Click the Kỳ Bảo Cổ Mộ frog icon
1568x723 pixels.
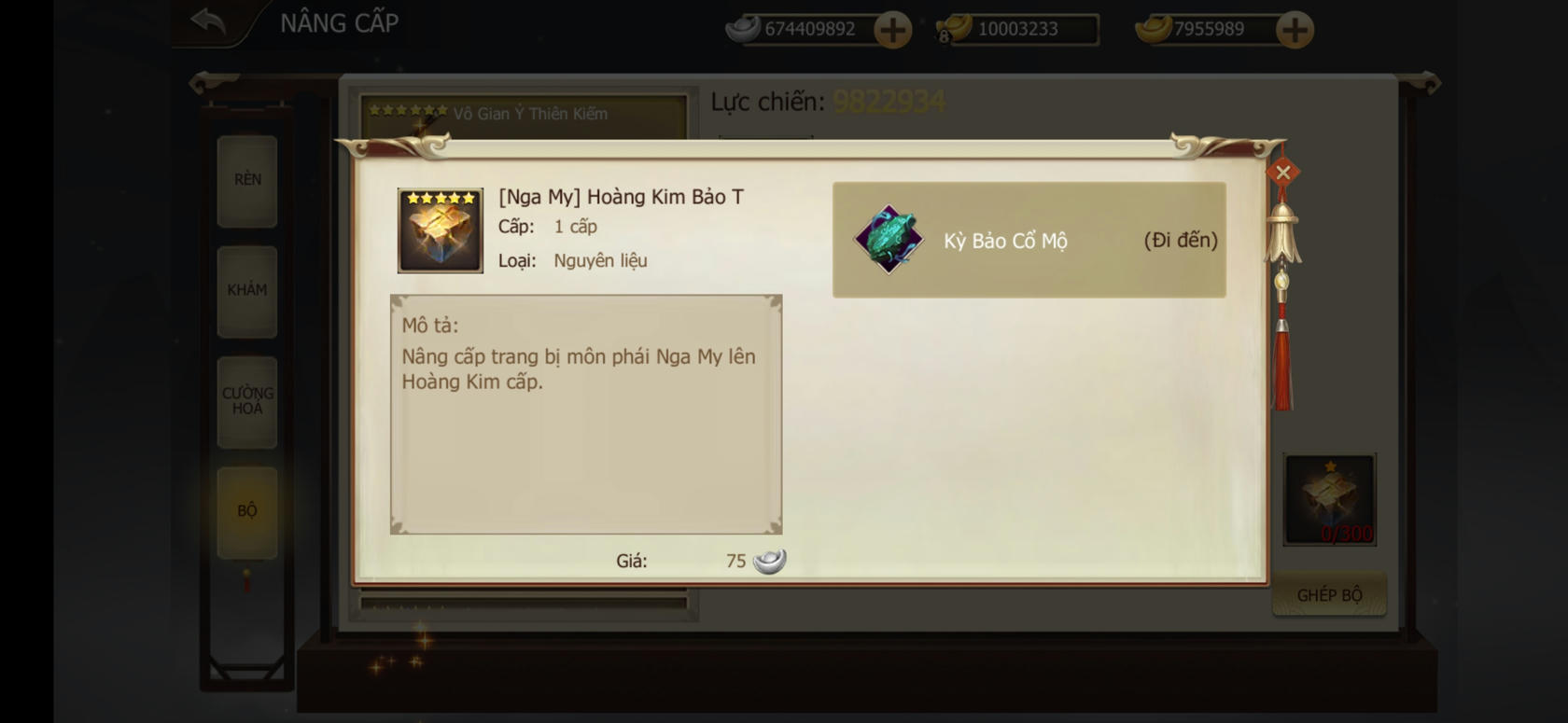point(889,240)
